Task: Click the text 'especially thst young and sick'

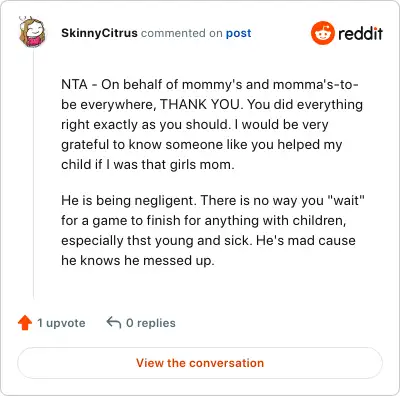Action: 155,241
